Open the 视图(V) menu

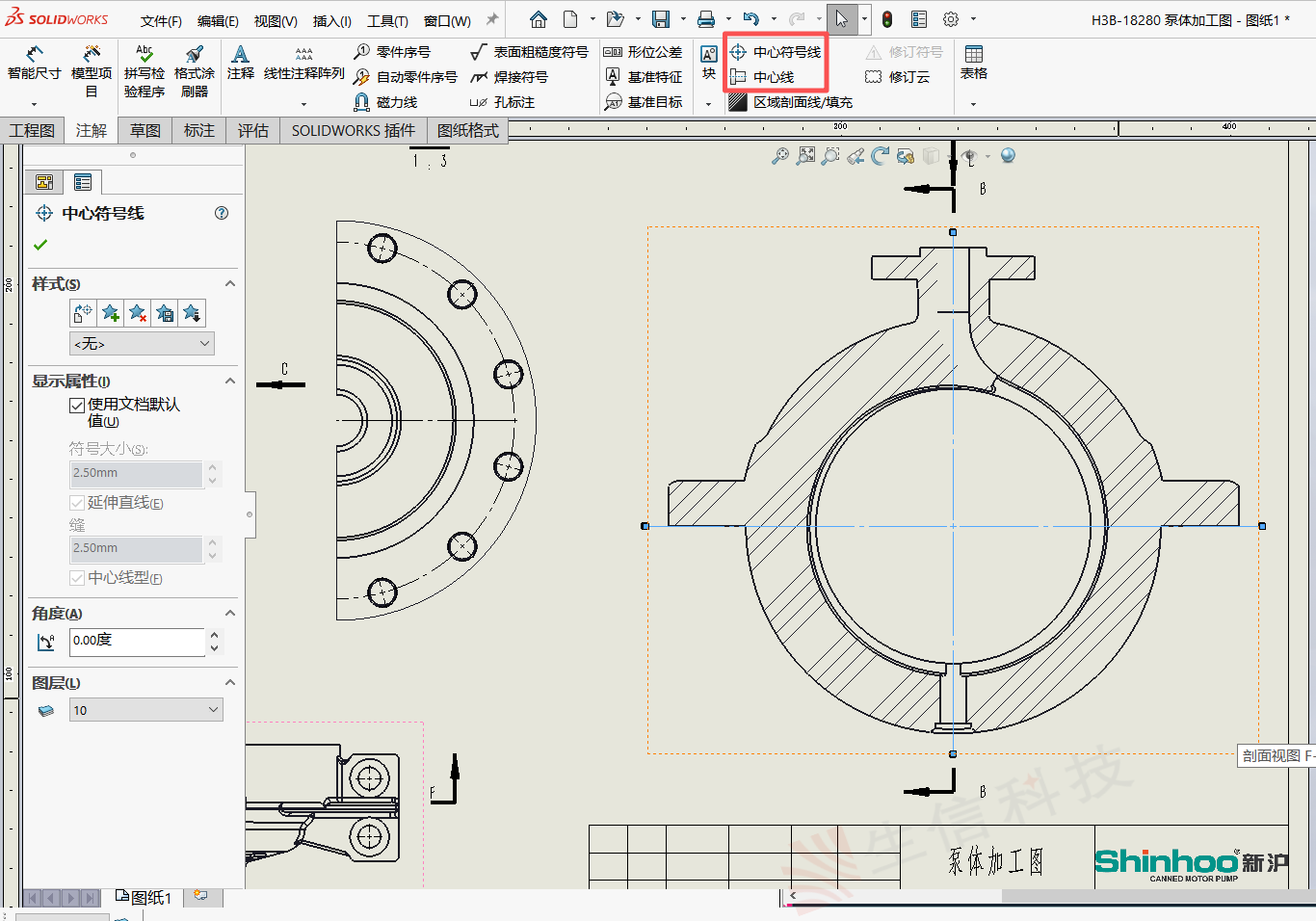pyautogui.click(x=276, y=20)
